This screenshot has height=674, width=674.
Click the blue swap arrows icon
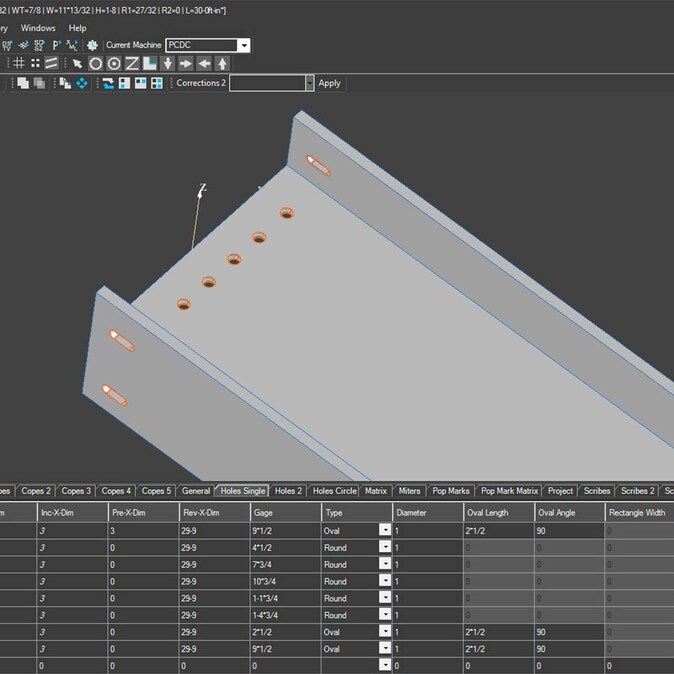(108, 83)
